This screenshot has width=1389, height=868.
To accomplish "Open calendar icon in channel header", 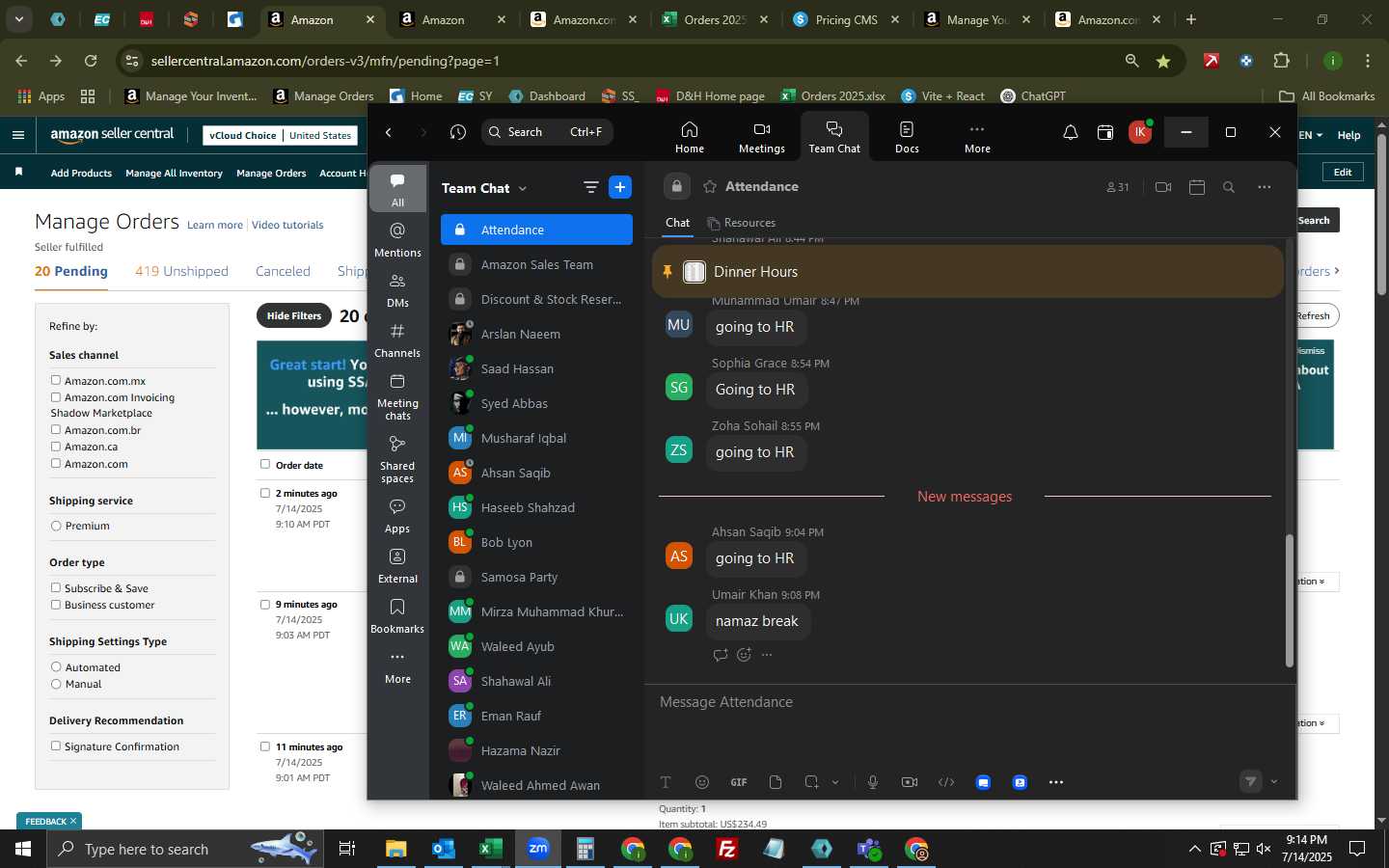I will click(1197, 187).
